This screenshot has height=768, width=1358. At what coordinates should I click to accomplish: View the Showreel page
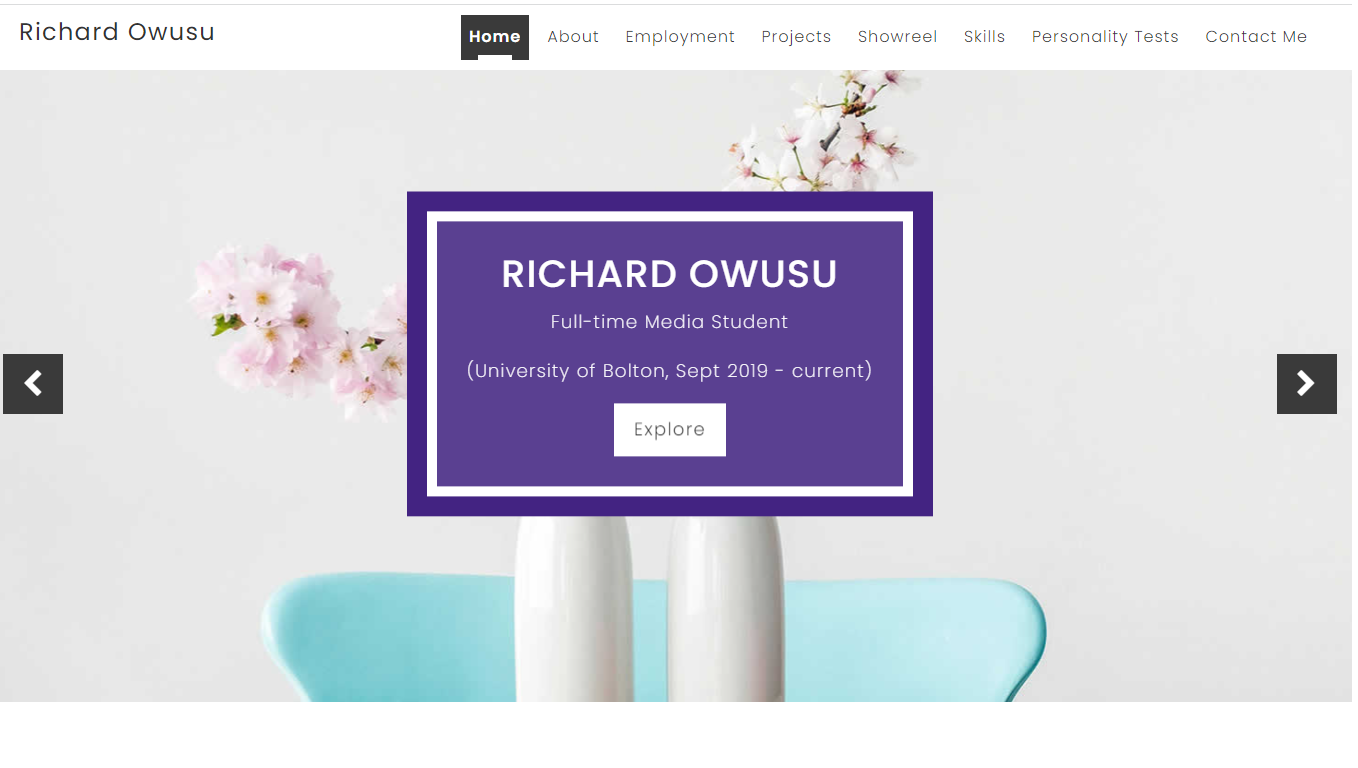point(898,37)
